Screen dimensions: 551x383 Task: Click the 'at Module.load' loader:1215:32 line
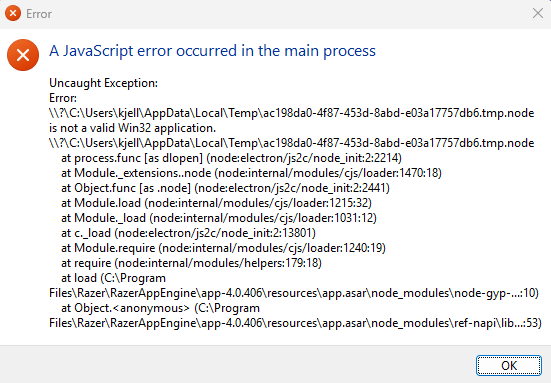click(x=216, y=203)
